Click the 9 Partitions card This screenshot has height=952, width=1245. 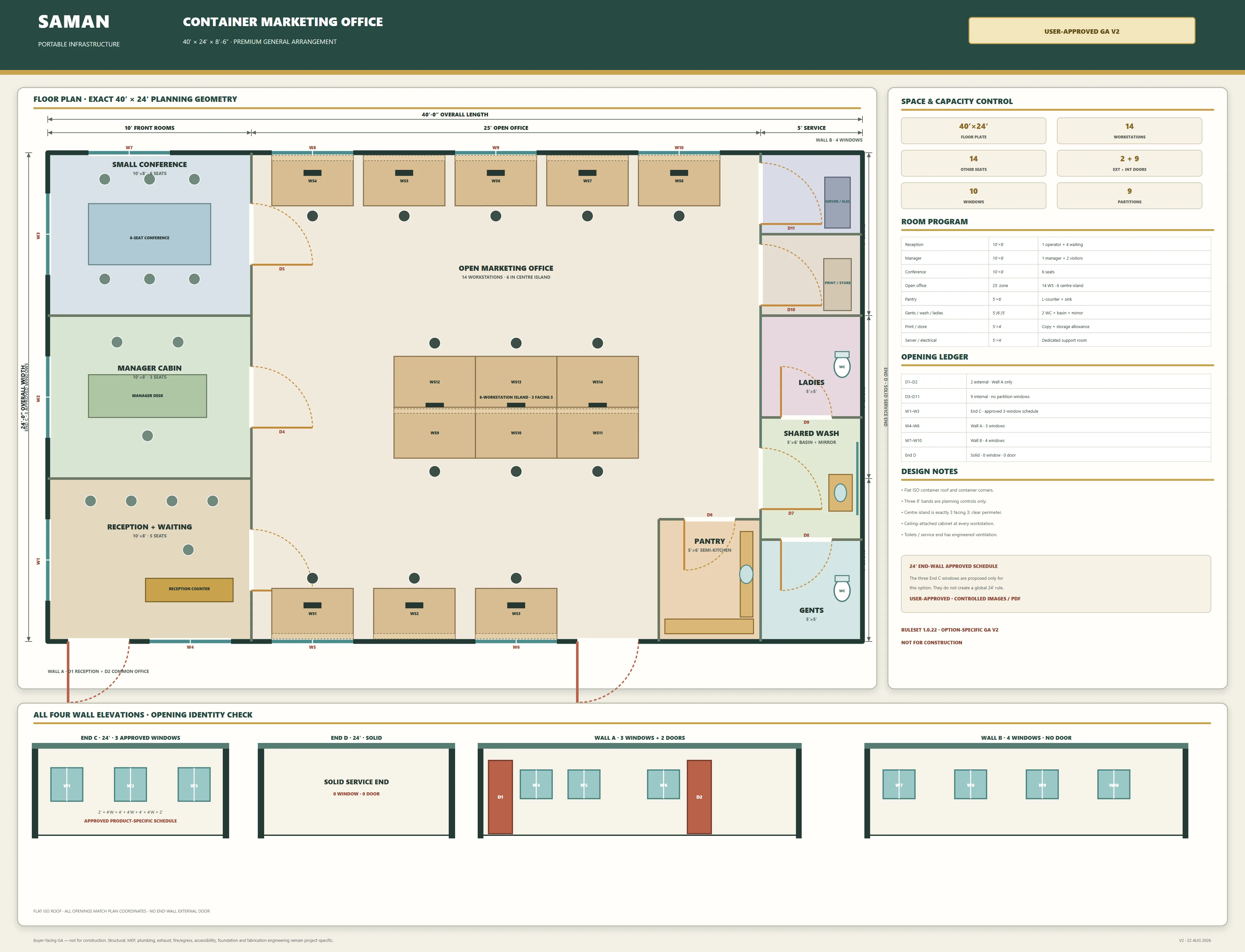(x=1129, y=195)
